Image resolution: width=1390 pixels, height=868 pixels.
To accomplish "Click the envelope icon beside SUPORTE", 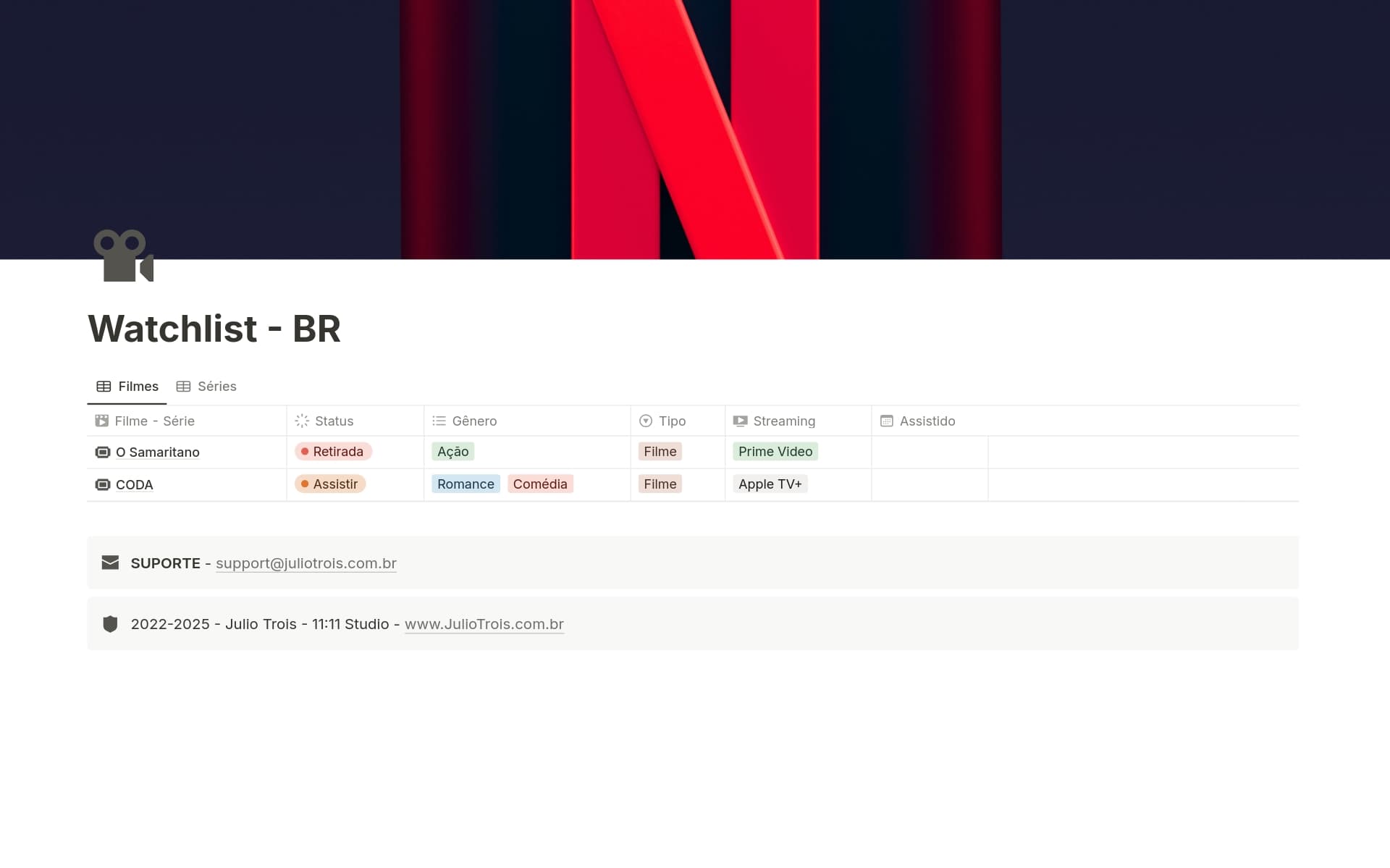I will [110, 562].
